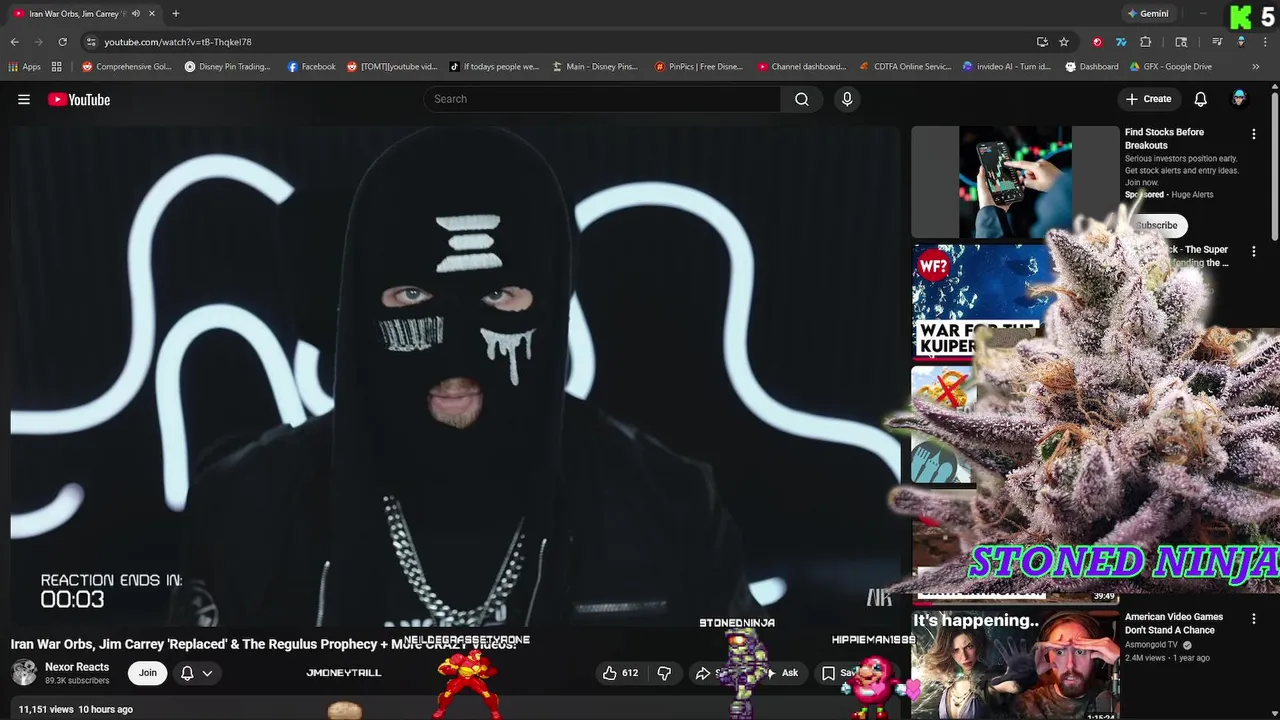Click the YouTube search magnifier button

801,99
